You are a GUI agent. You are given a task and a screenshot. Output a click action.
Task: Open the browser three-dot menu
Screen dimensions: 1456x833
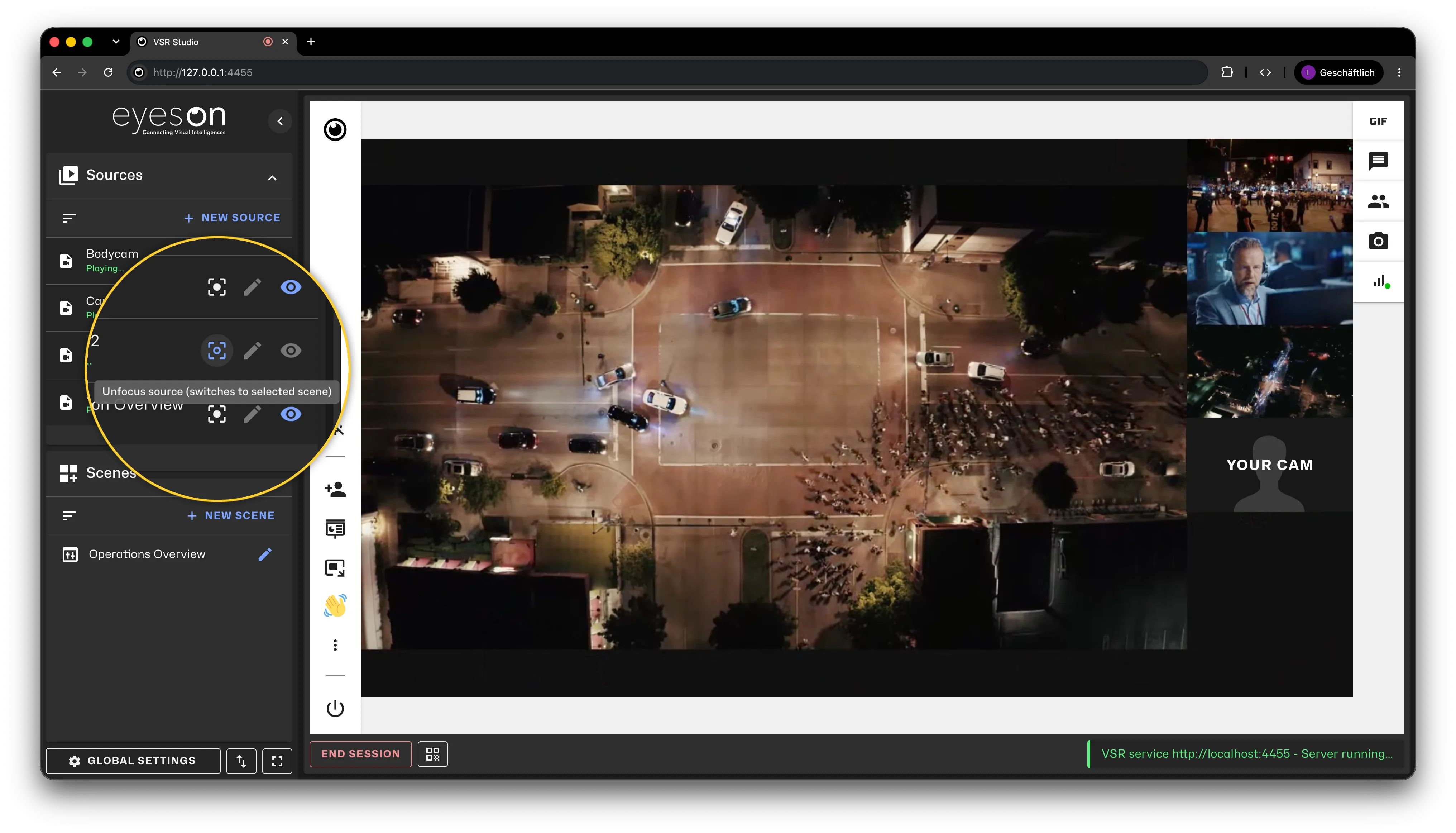(1399, 73)
